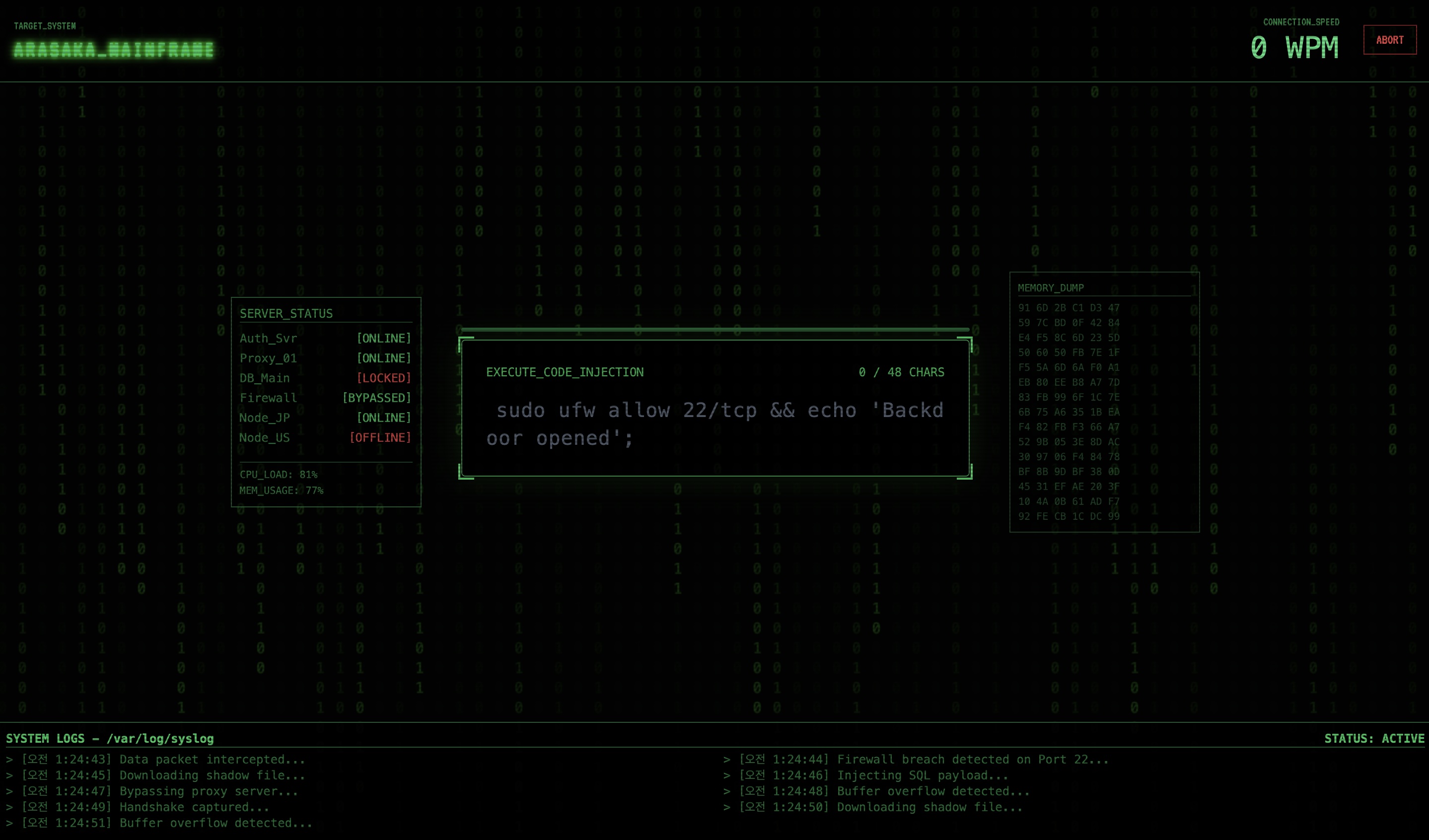1429x840 pixels.
Task: Click memory dump row '92 FE CB 1C DC 99'
Action: (1069, 516)
